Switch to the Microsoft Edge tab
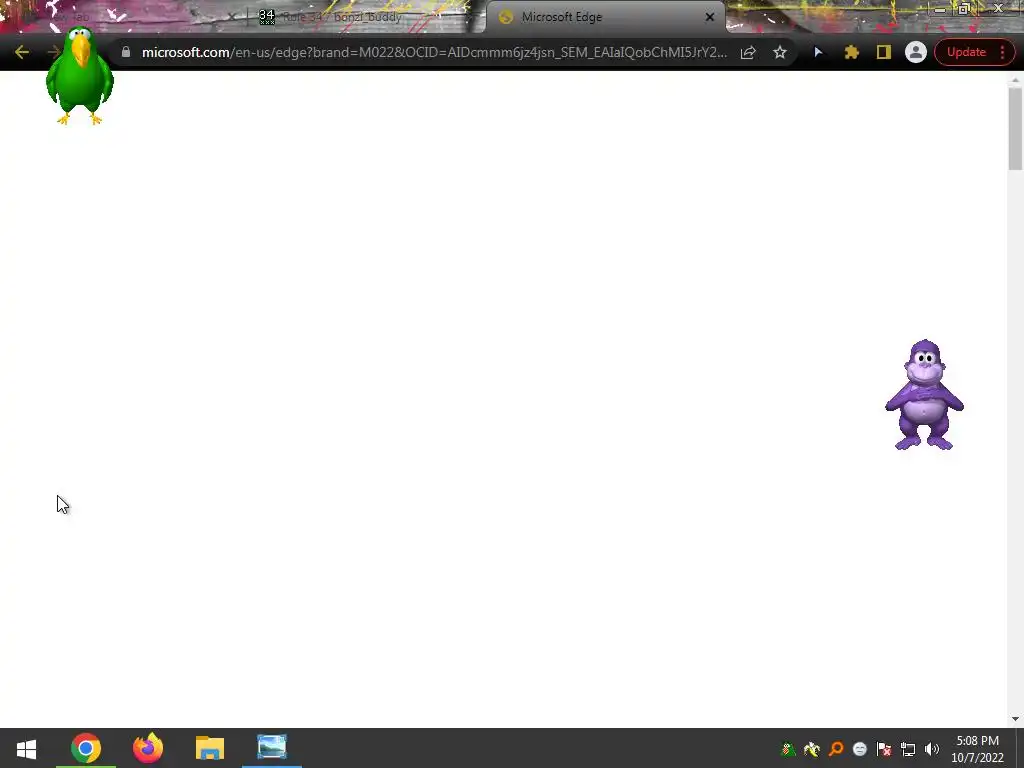Image resolution: width=1024 pixels, height=768 pixels. click(x=605, y=17)
